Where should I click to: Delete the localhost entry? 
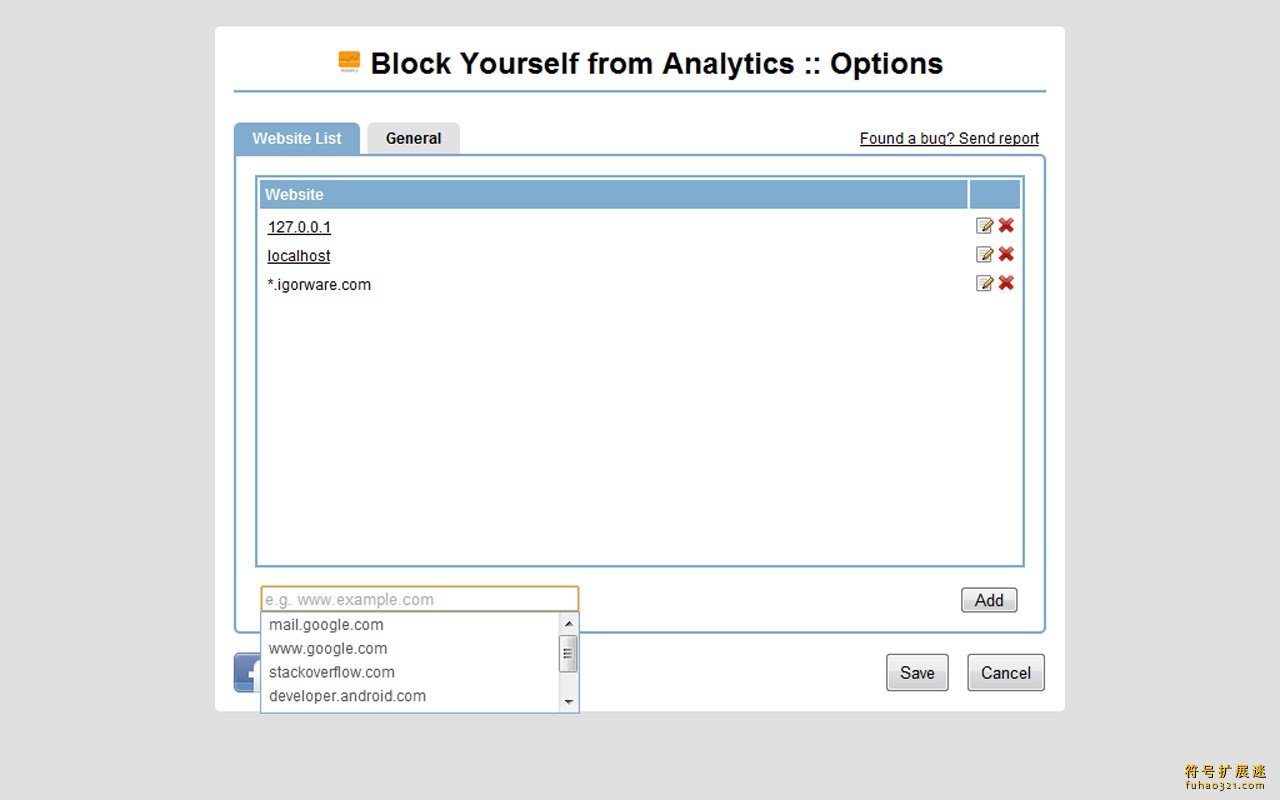1006,255
